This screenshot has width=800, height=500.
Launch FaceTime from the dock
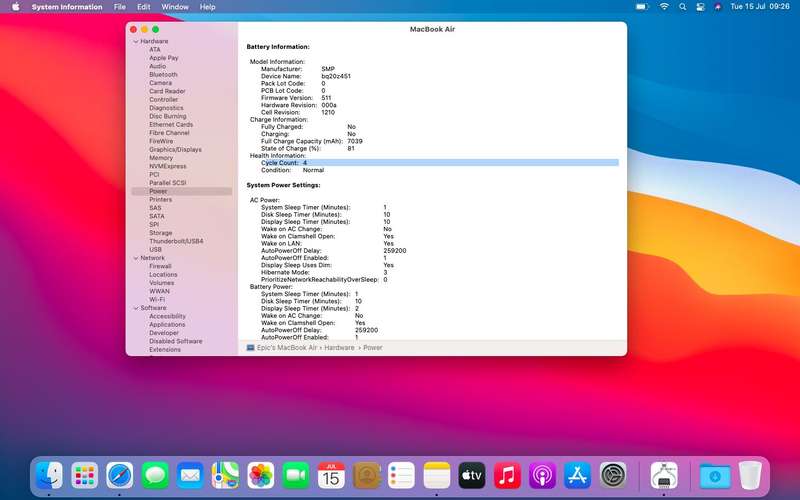coord(296,476)
